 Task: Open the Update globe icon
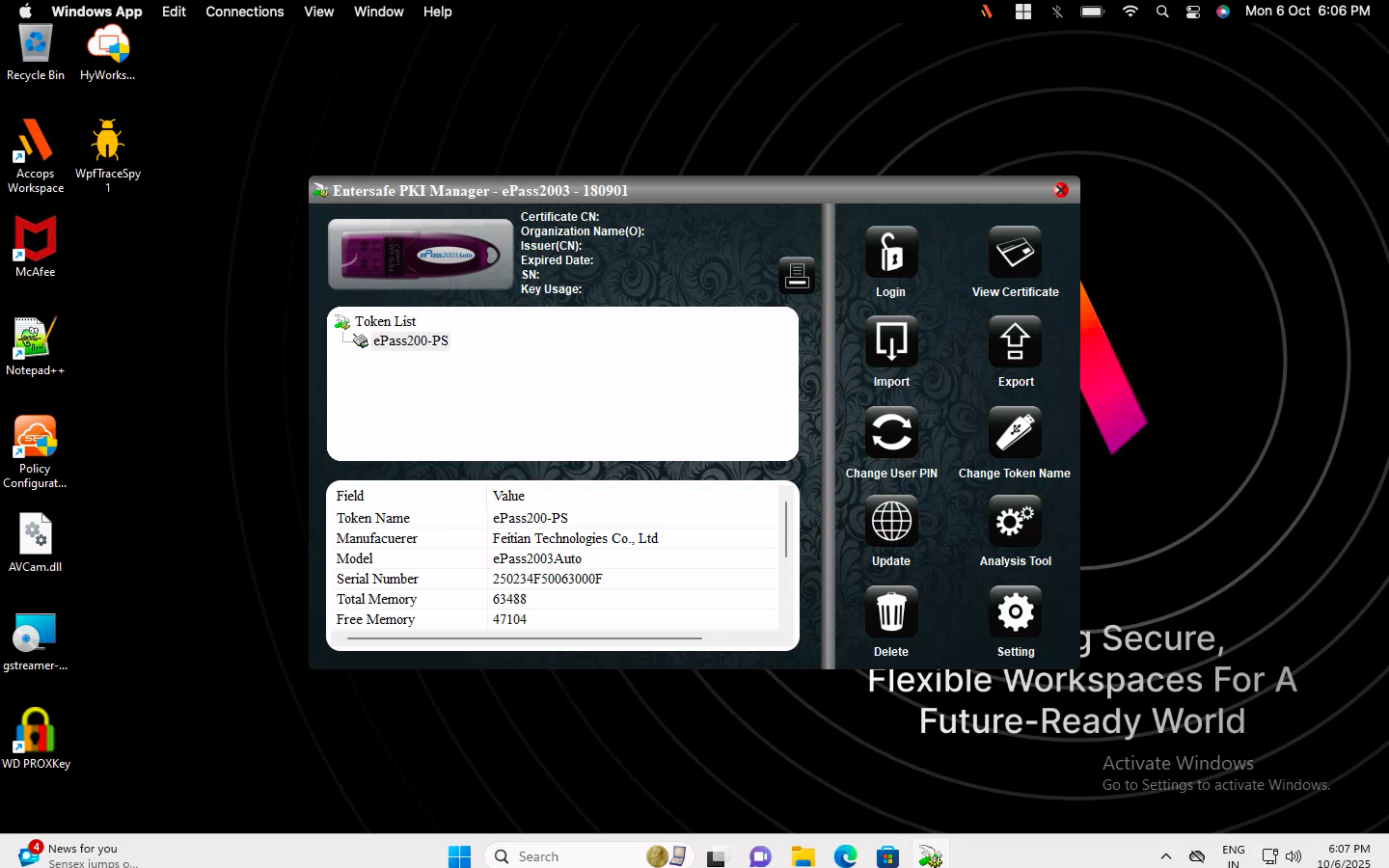[890, 522]
